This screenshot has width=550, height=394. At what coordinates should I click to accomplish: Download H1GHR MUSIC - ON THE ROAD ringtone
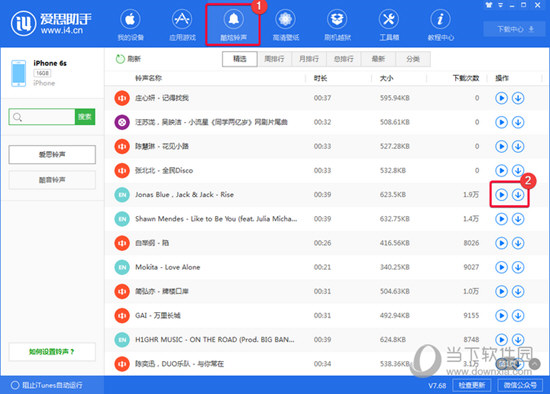[x=518, y=340]
